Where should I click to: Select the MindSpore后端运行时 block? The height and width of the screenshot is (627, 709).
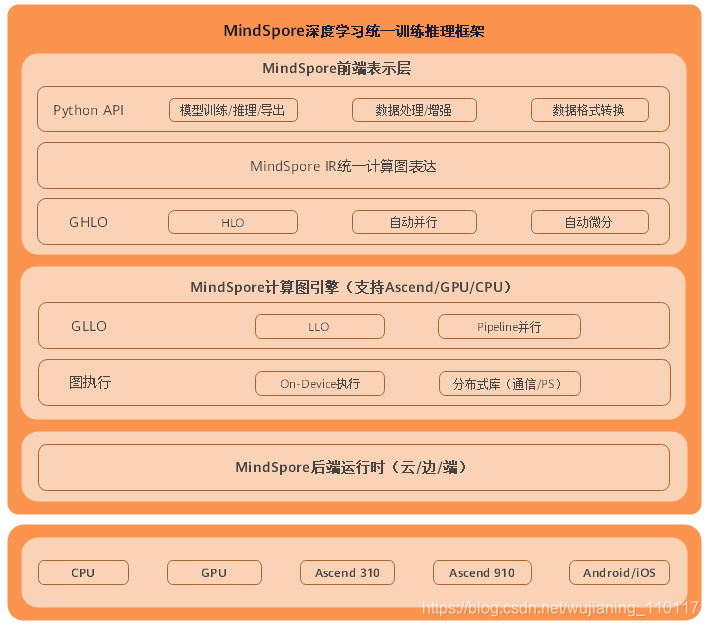(354, 467)
